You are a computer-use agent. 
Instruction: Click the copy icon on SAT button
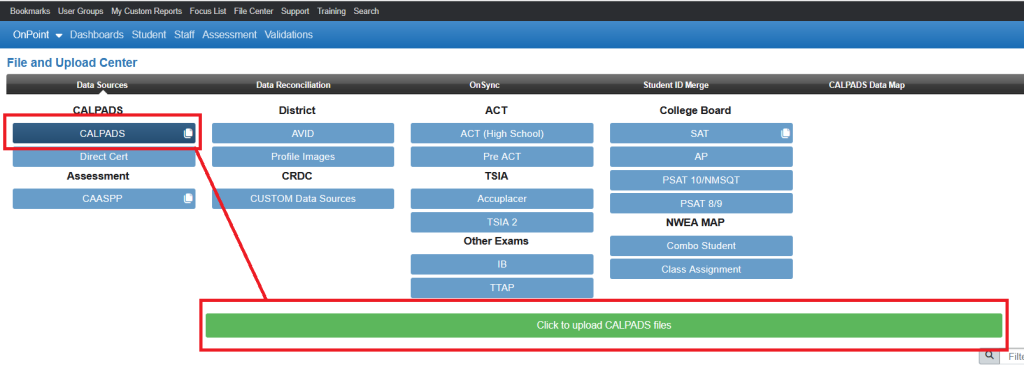click(786, 133)
